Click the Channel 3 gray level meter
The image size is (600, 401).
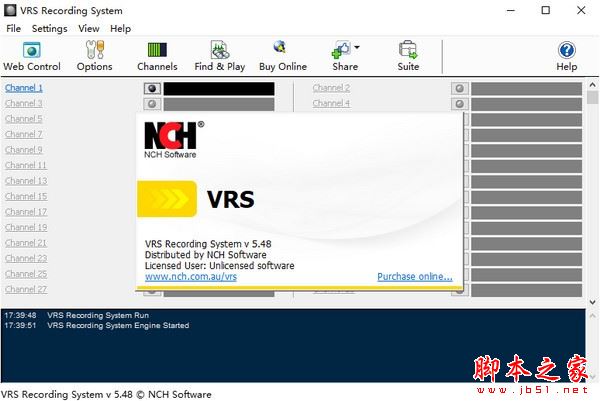pyautogui.click(x=219, y=104)
